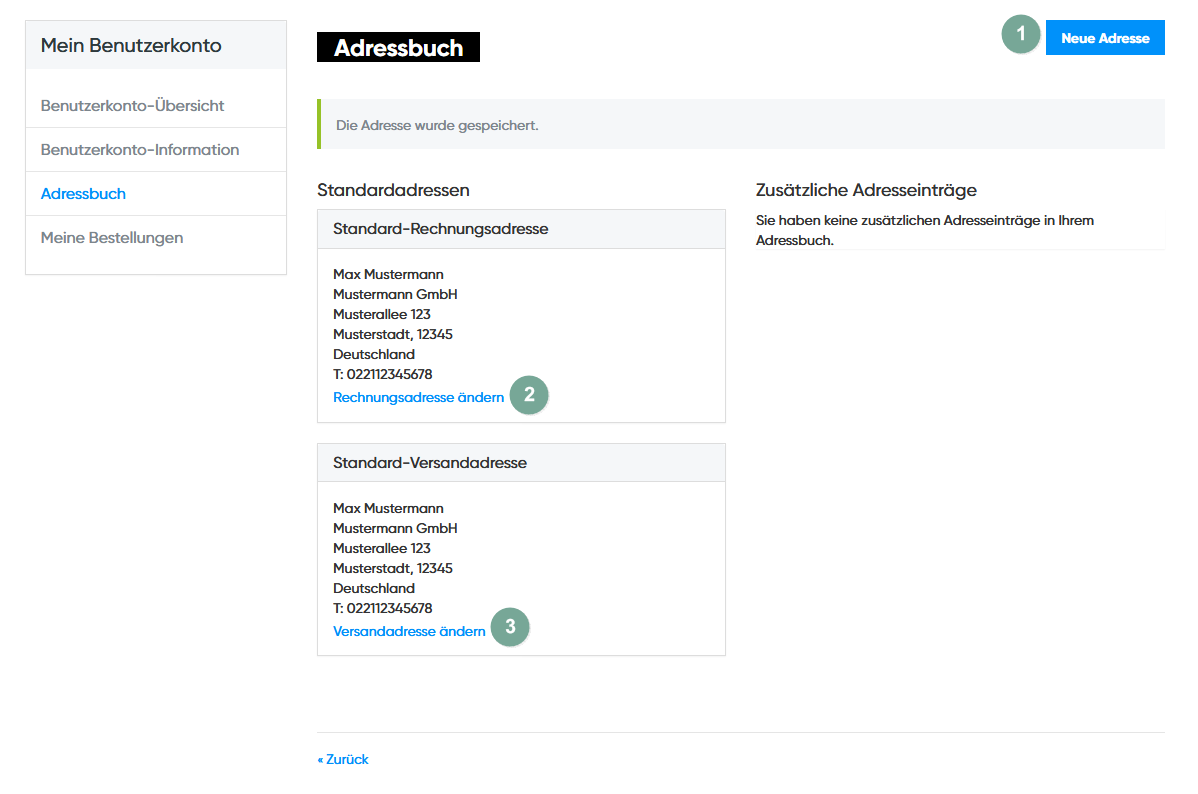The height and width of the screenshot is (794, 1198).
Task: Click the Standard-Rechnungsadresse box header
Action: pos(440,229)
